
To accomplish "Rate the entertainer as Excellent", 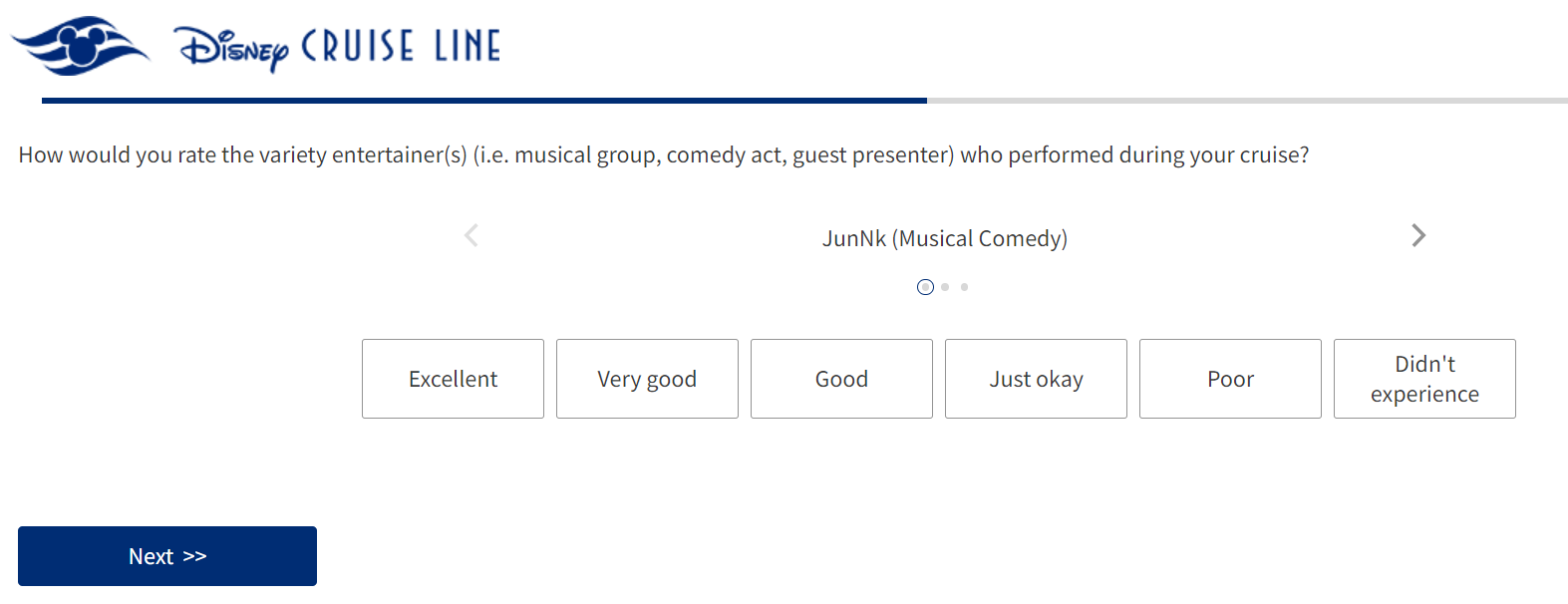I will click(453, 379).
